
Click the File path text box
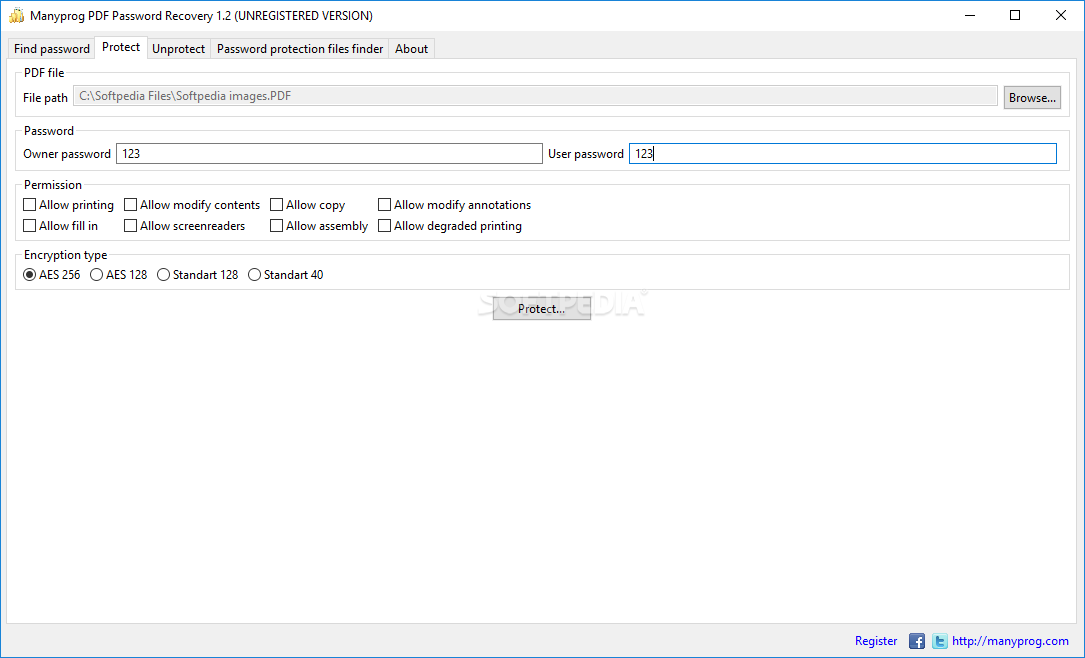(x=536, y=96)
